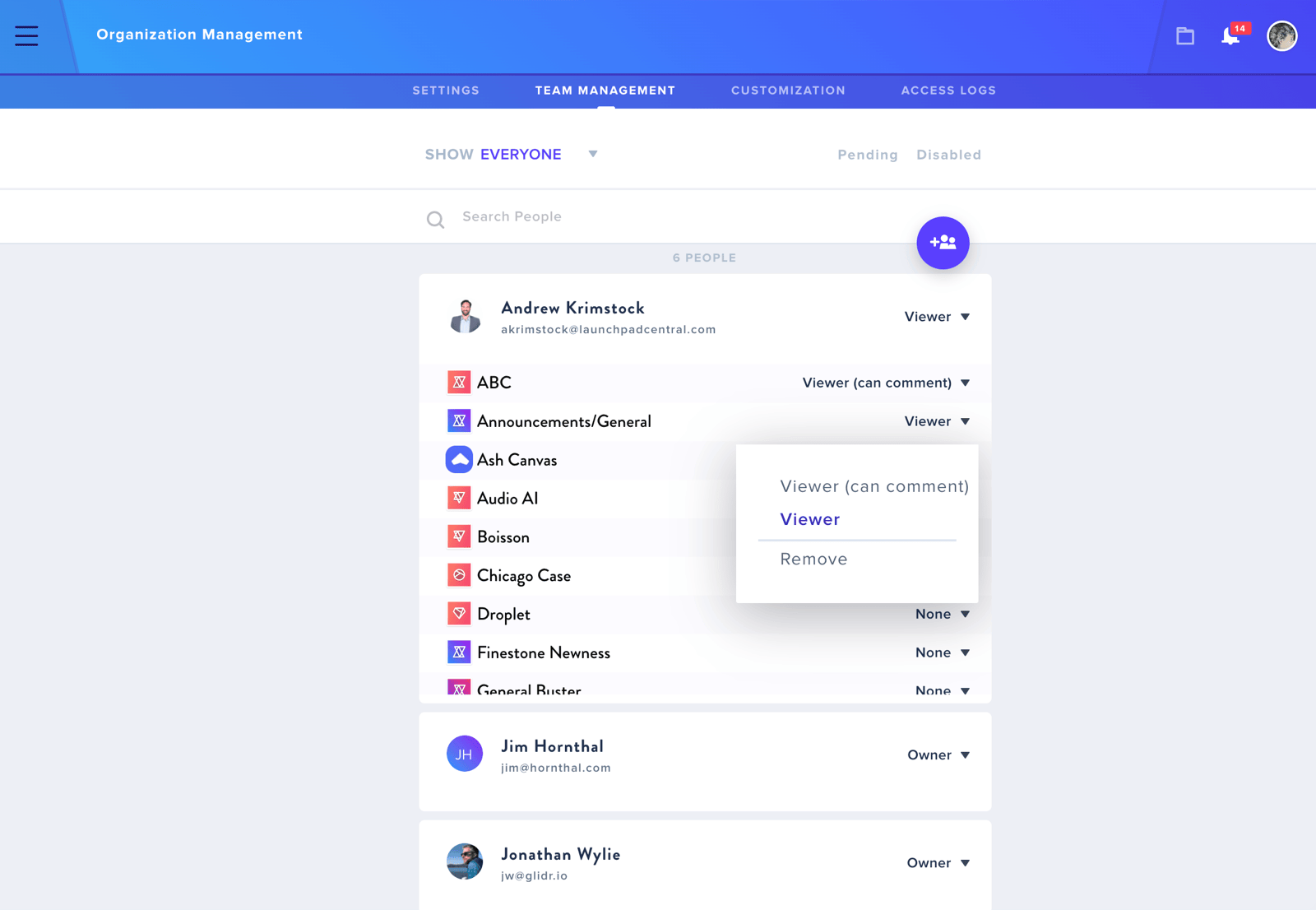Screen dimensions: 1316x910
Task: Switch to the Settings tab
Action: [x=446, y=91]
